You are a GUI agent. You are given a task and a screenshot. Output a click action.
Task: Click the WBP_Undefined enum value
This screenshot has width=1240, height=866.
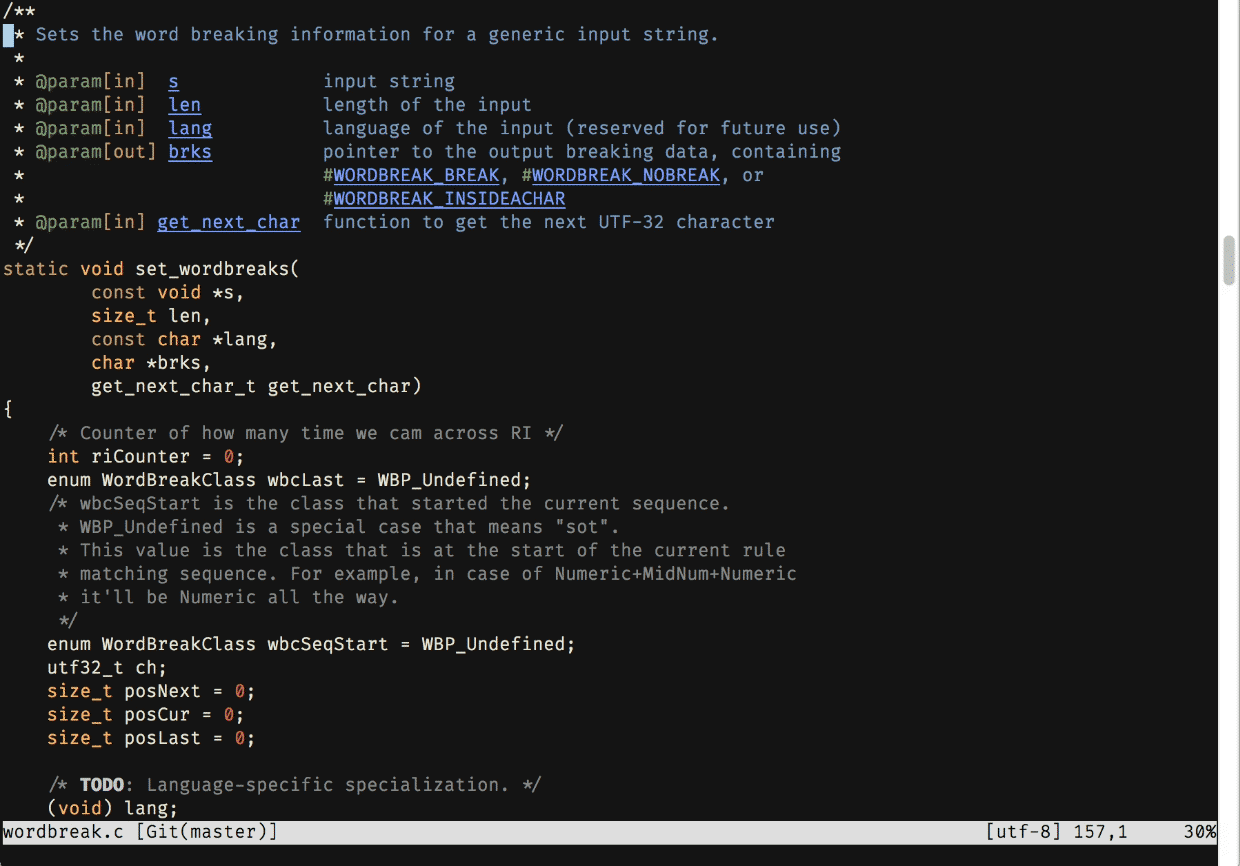[x=452, y=479]
